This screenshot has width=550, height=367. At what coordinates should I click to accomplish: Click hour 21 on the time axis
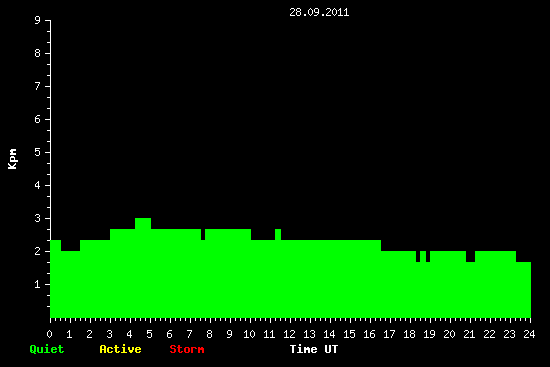coord(469,334)
